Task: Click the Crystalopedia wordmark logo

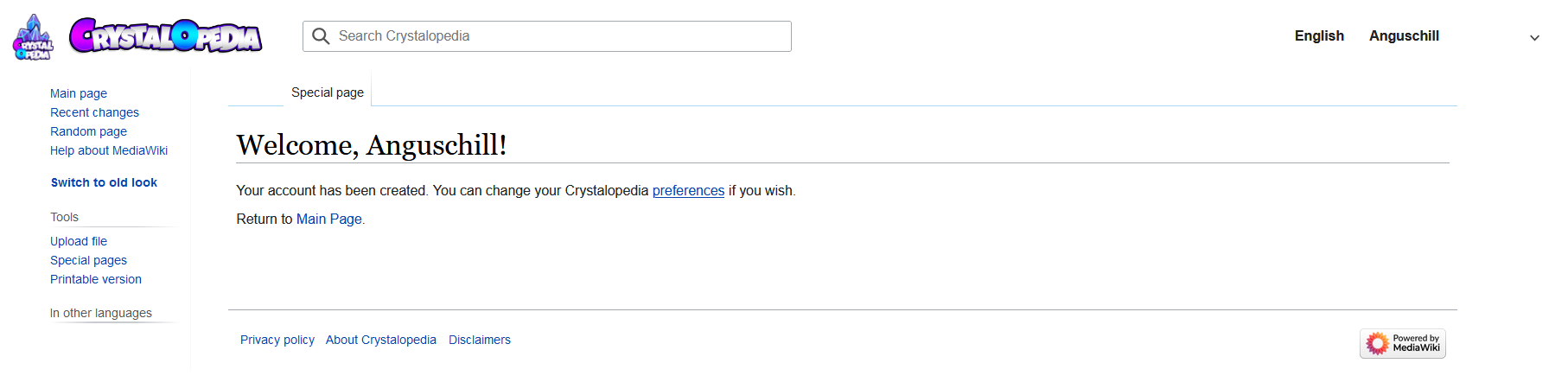Action: tap(166, 35)
